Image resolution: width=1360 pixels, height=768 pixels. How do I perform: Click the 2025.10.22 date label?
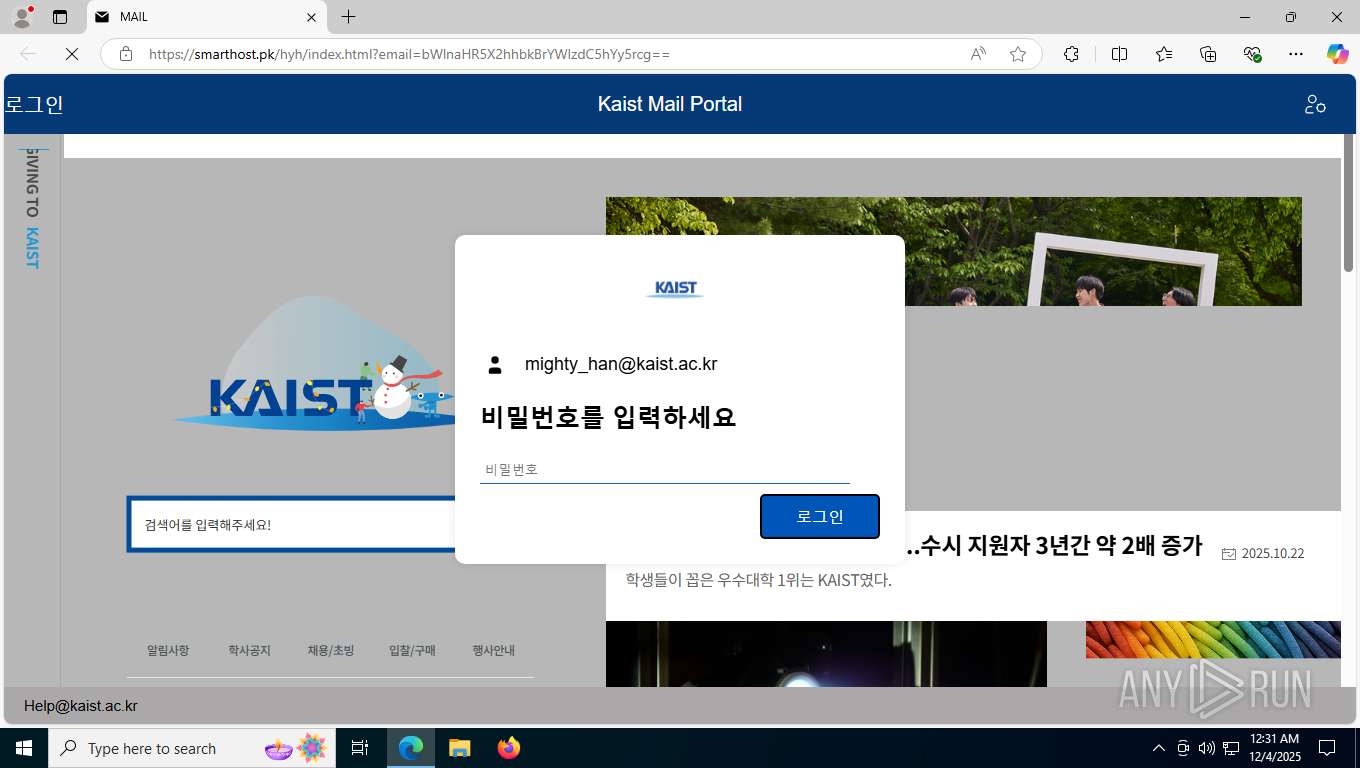pos(1273,554)
